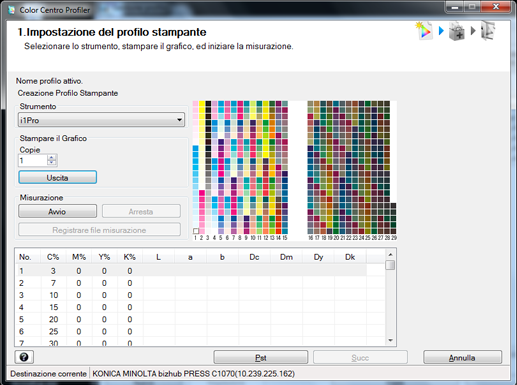The image size is (517, 385).
Task: Start measurement with the Avvio button
Action: coord(58,211)
